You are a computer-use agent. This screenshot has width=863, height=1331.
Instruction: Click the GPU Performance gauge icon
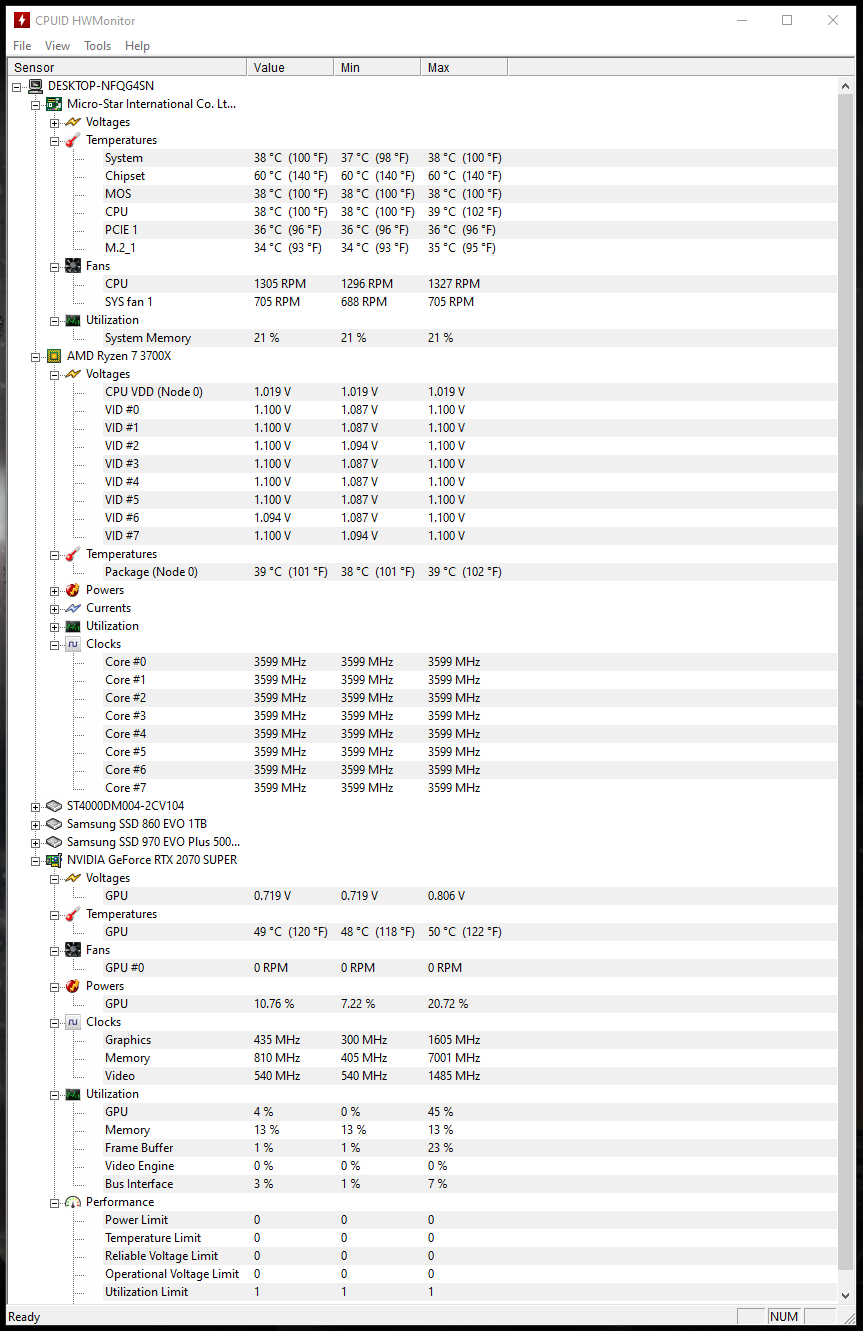[73, 1202]
